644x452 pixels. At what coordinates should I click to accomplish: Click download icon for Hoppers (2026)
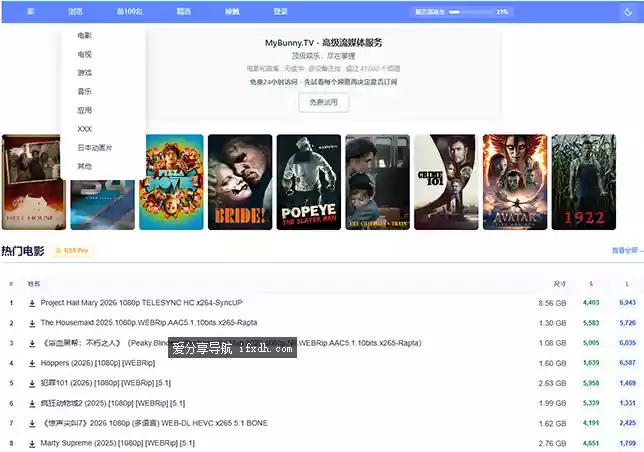(x=32, y=363)
